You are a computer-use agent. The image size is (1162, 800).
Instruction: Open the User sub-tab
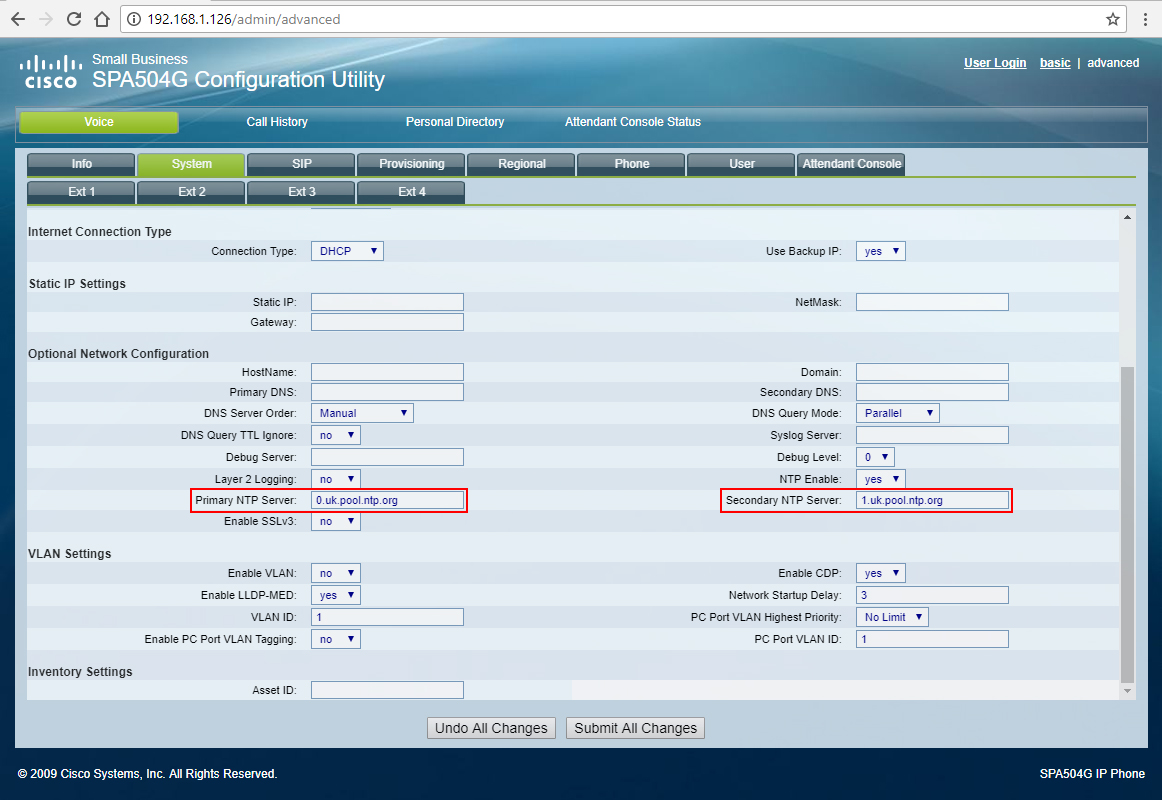coord(741,164)
